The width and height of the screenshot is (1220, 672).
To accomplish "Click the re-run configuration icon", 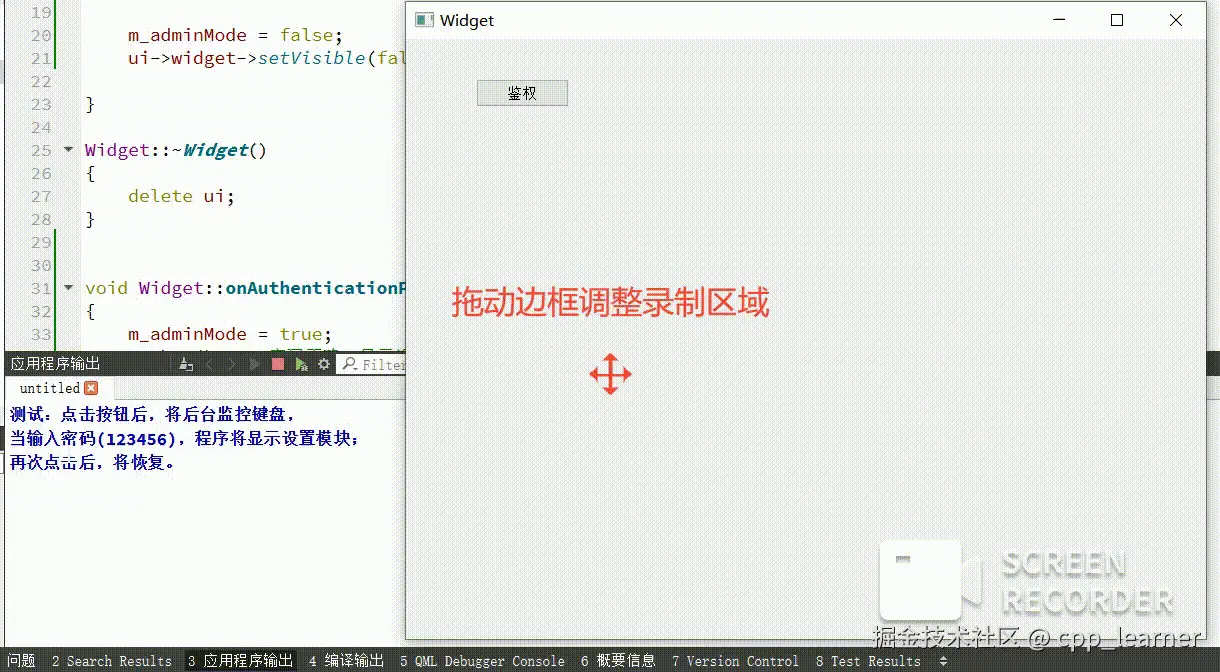I will 254,365.
